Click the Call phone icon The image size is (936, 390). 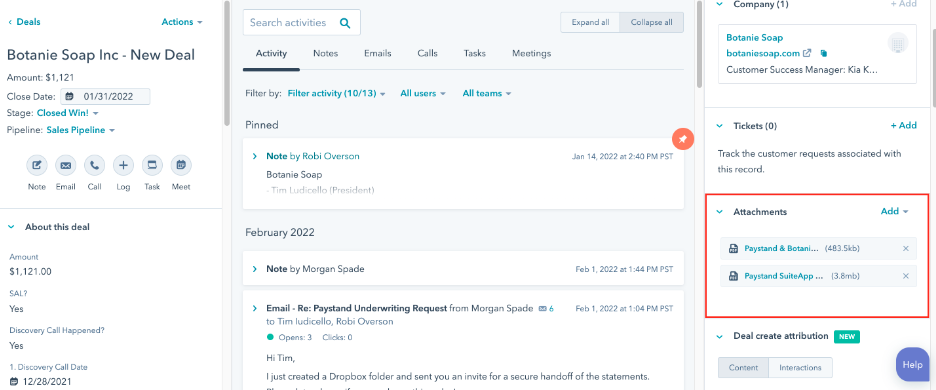pos(94,165)
